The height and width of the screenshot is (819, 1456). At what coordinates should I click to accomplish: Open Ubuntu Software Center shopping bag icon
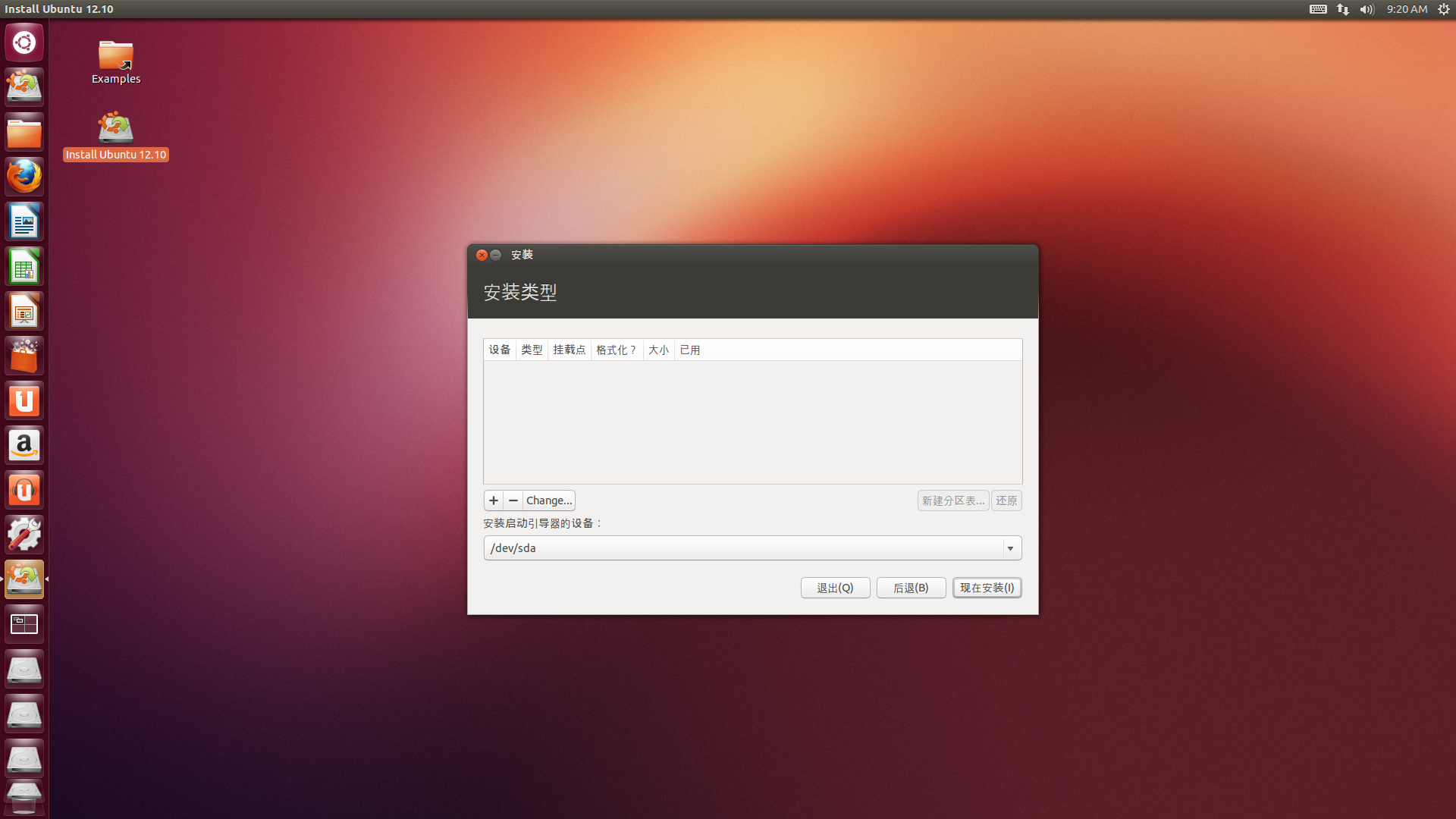tap(24, 356)
